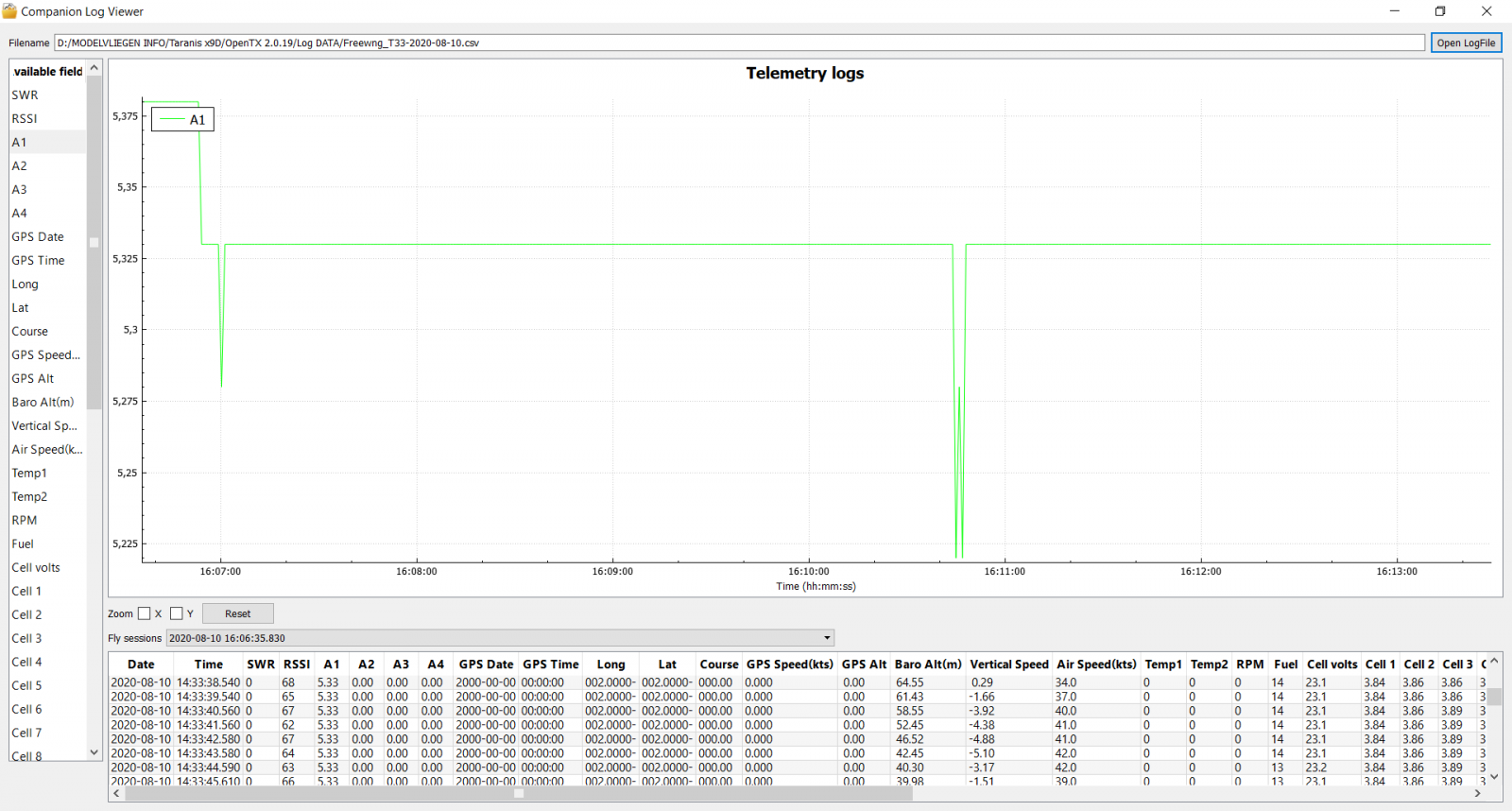Click the Baro Alt(m) column header
The image size is (1512, 811).
pos(928,664)
